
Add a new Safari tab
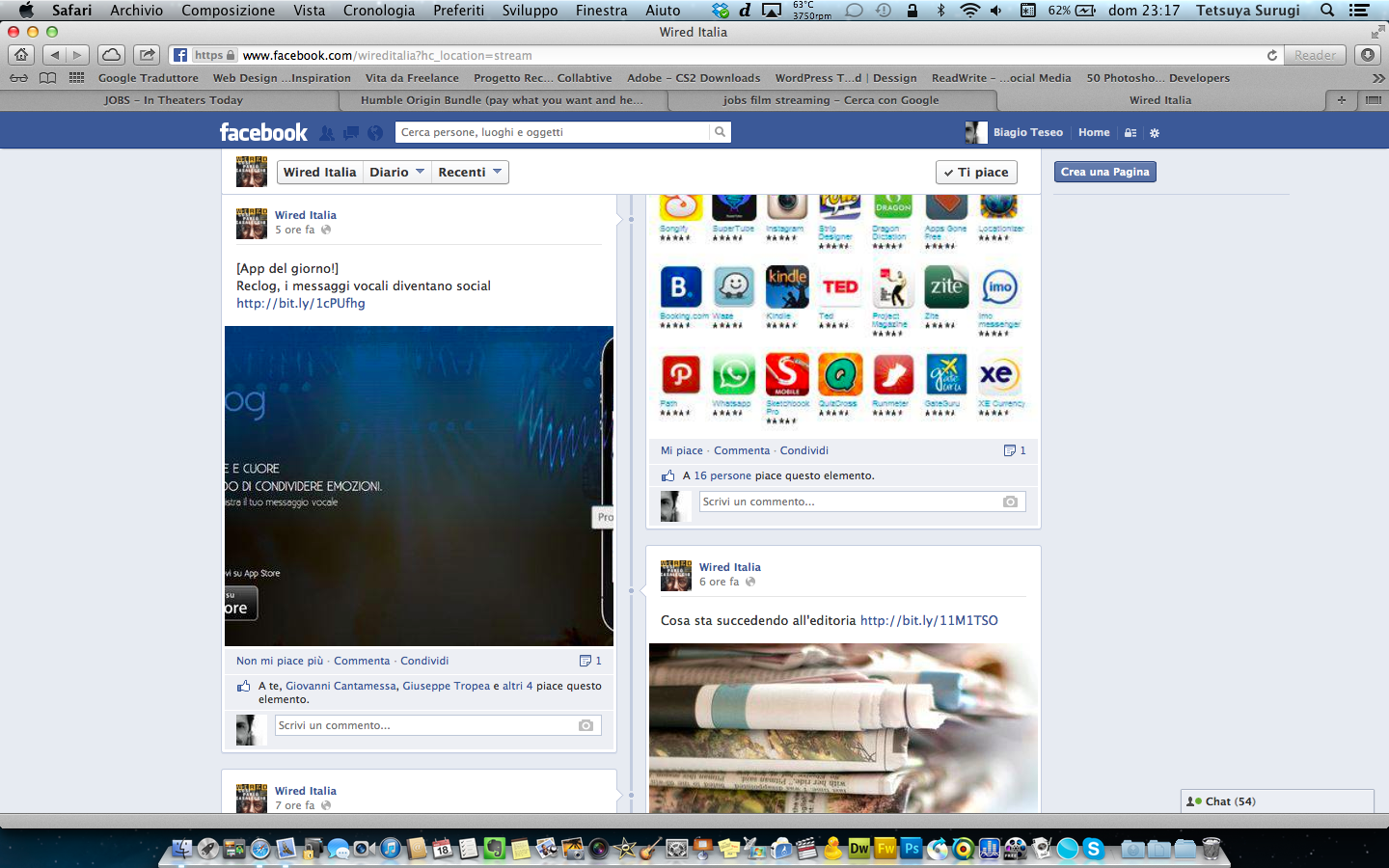1341,100
